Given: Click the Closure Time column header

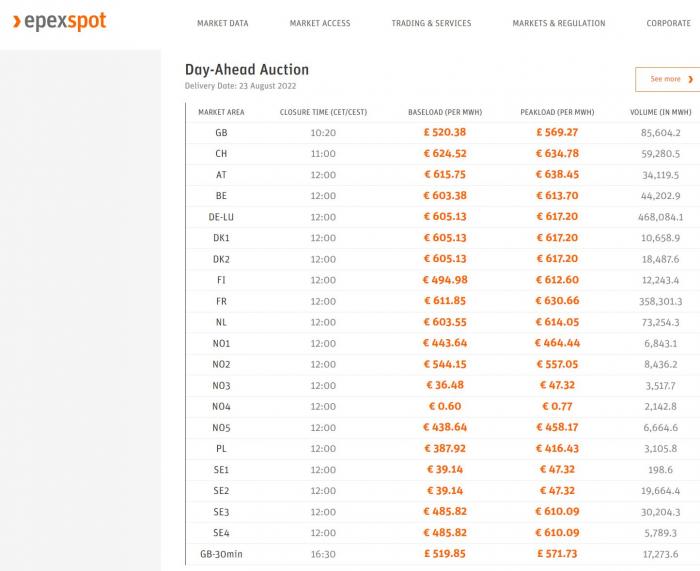Looking at the screenshot, I should (x=323, y=113).
